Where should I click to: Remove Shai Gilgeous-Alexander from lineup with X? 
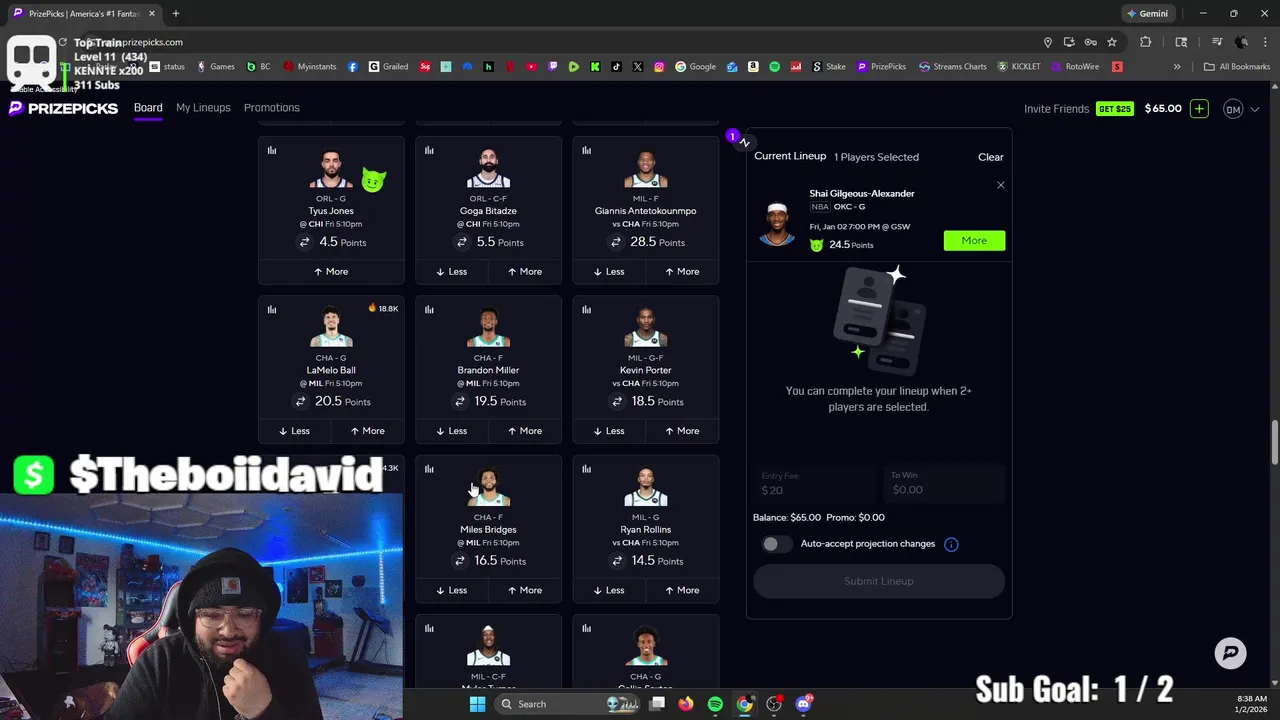click(x=1000, y=185)
